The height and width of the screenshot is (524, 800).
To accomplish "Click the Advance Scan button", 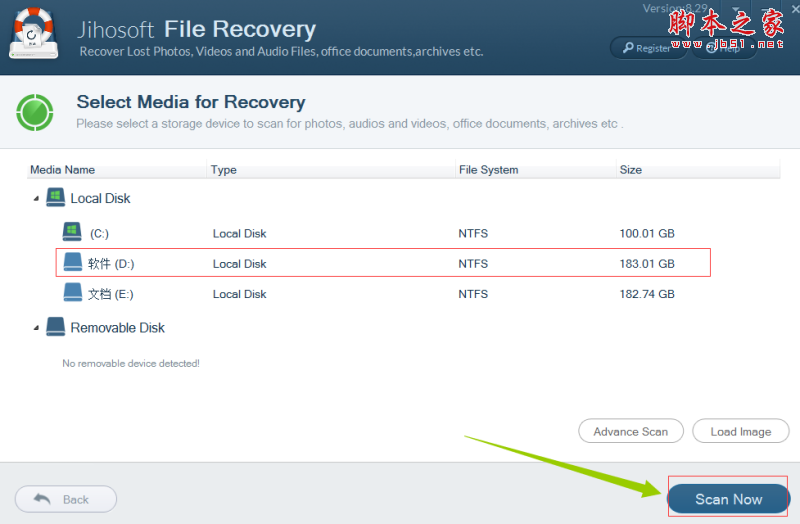I will click(x=631, y=432).
